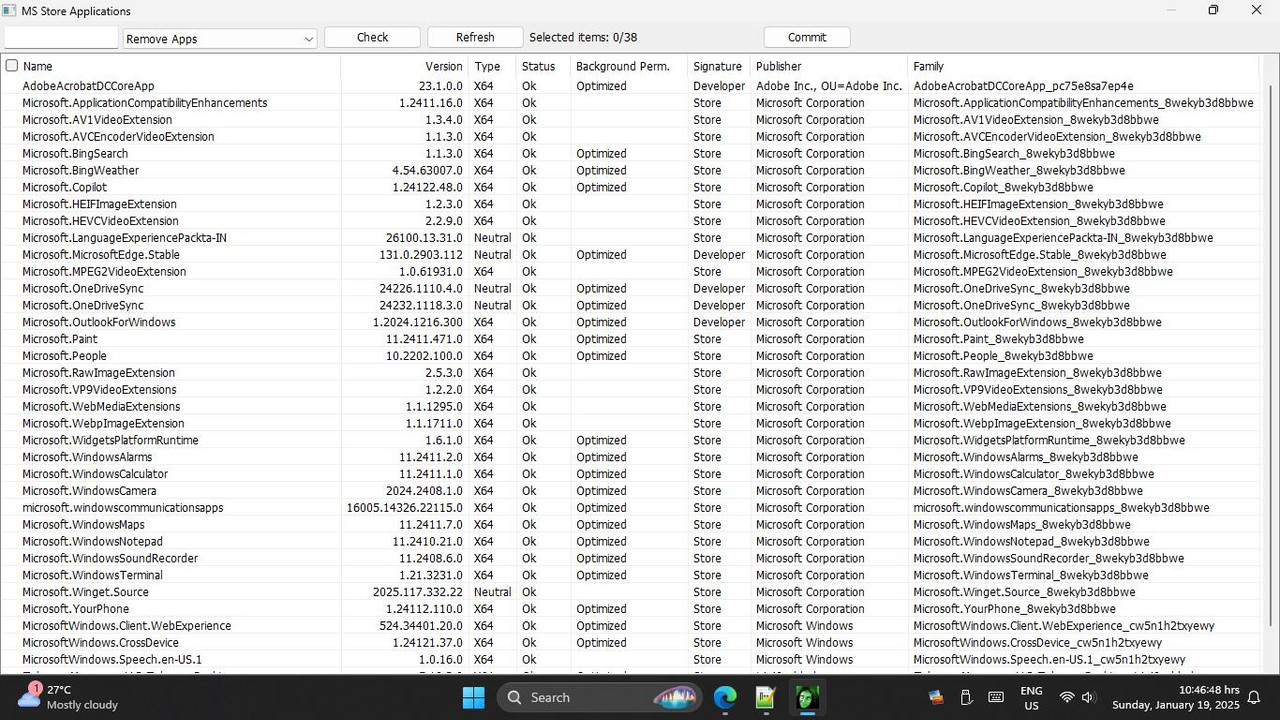
Task: Open notifications via the bell icon
Action: click(1254, 697)
